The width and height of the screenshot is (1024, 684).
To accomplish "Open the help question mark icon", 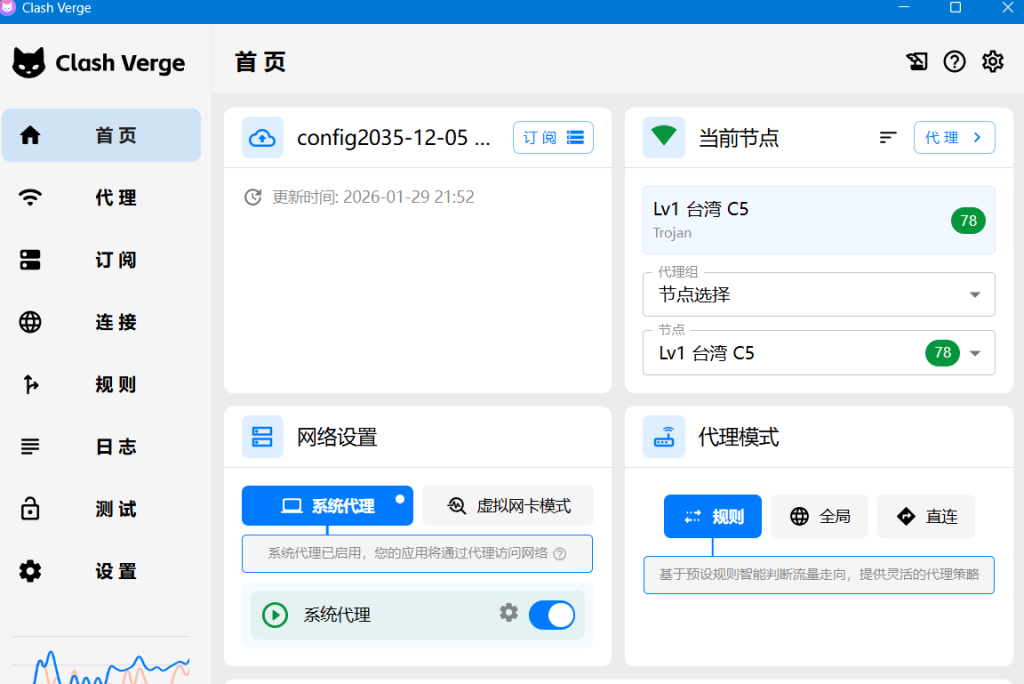I will click(955, 62).
